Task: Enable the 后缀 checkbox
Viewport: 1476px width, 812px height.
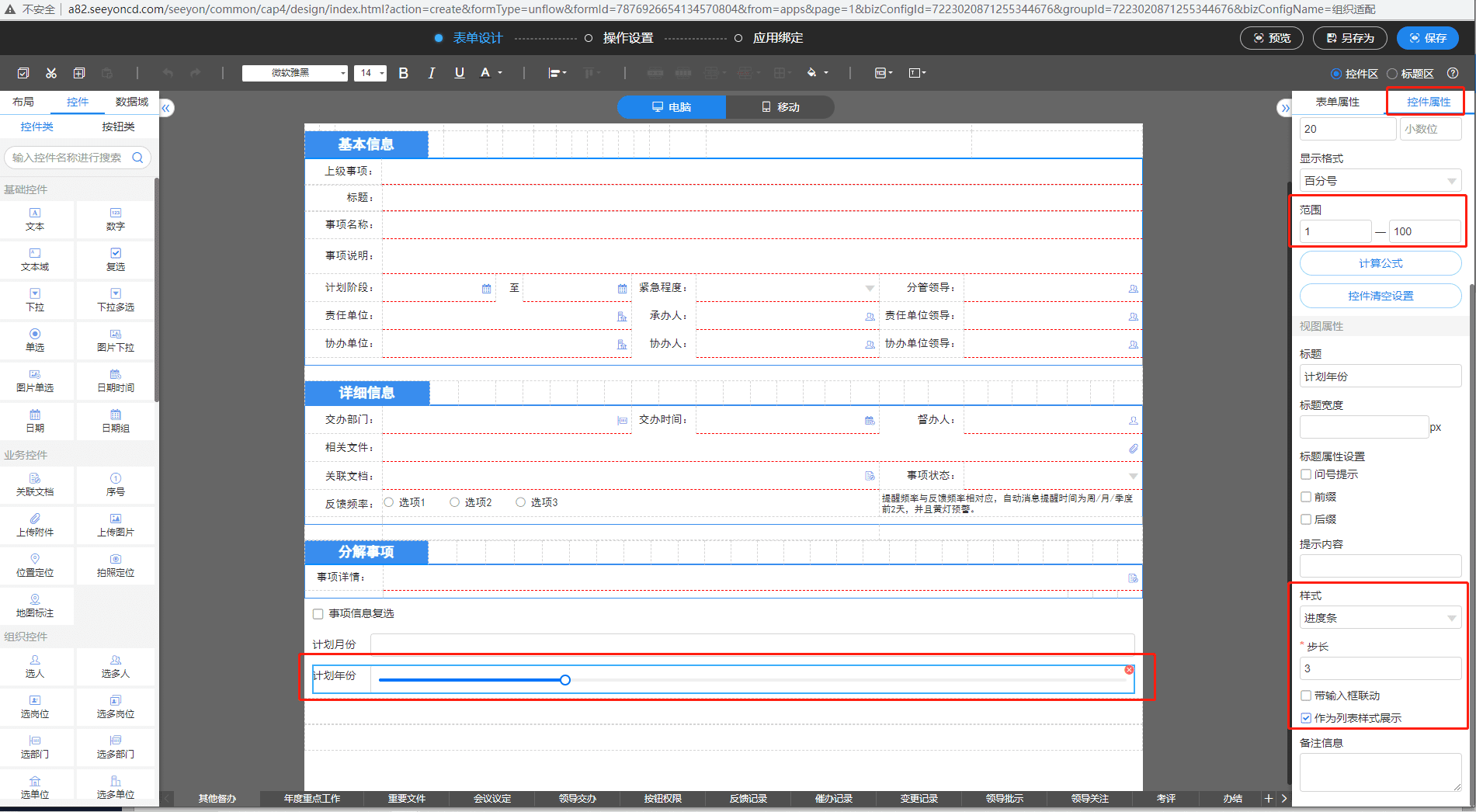Action: pos(1306,519)
